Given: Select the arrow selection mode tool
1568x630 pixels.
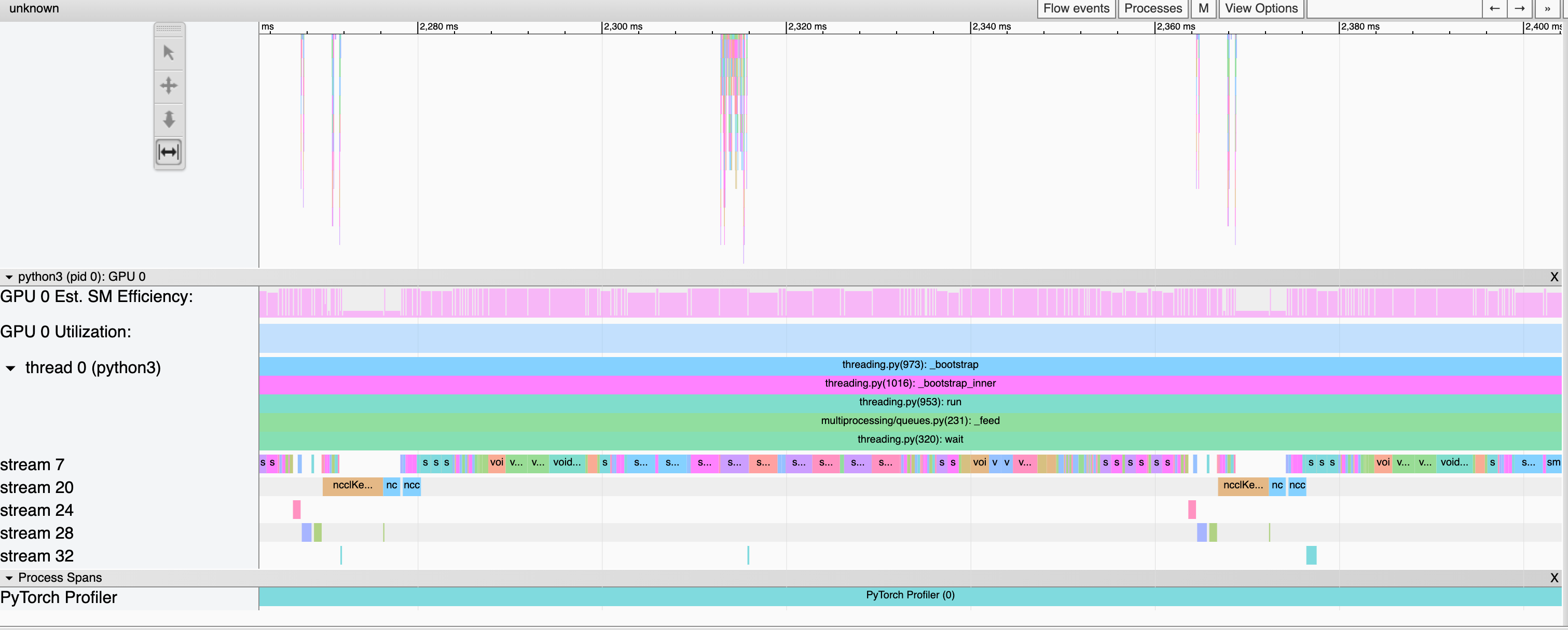Looking at the screenshot, I should coord(169,53).
